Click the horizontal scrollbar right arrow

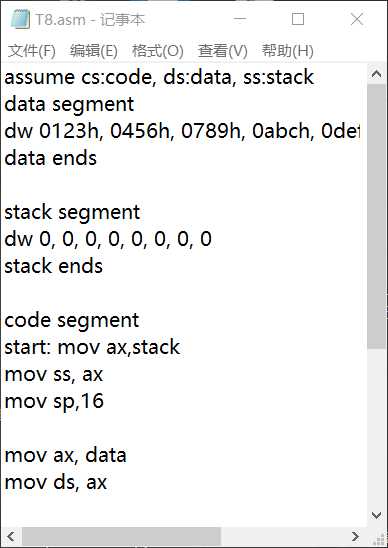coord(356,536)
